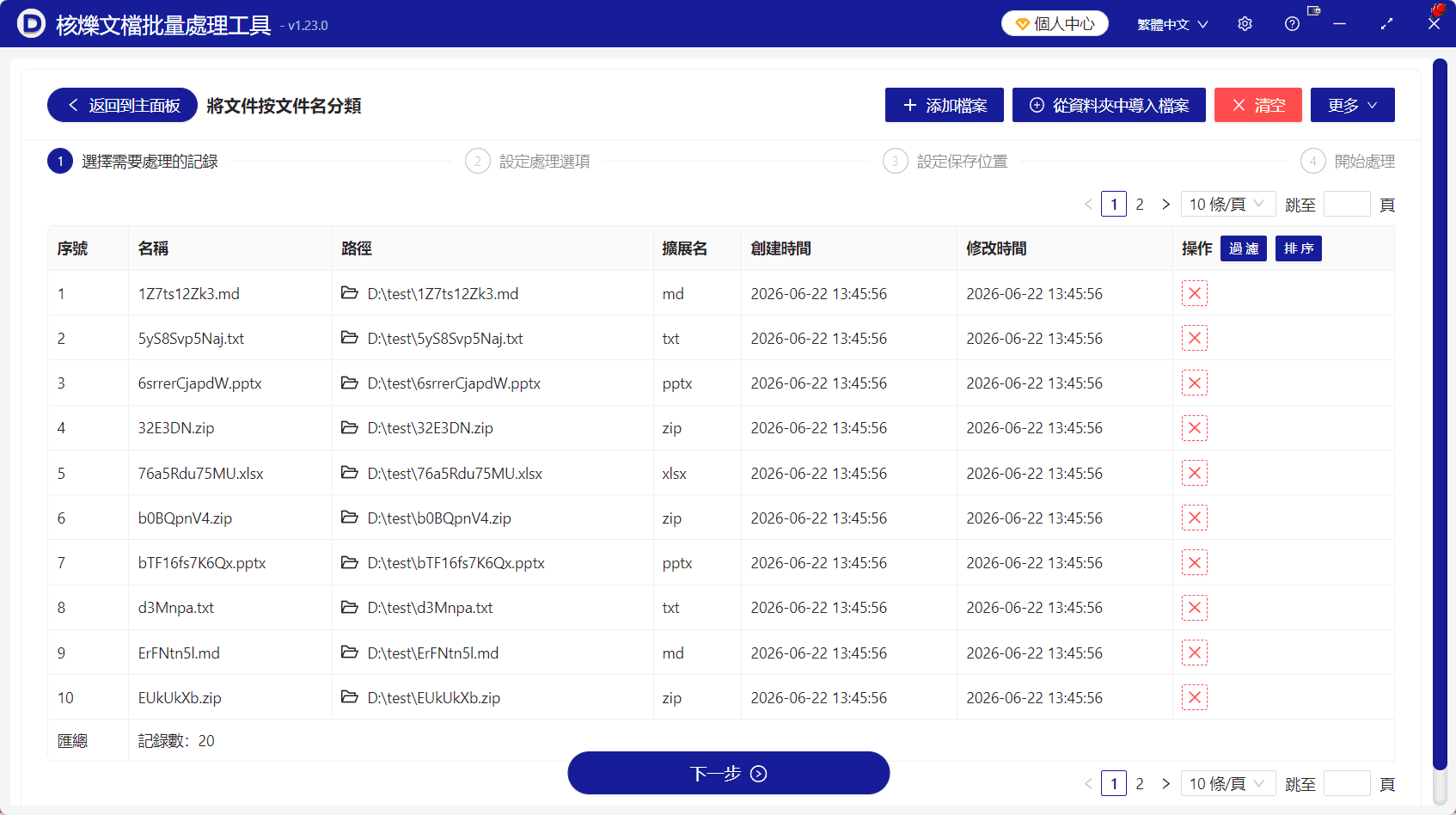Image resolution: width=1456 pixels, height=815 pixels.
Task: Open folder icon for d3Mnpa.txt path
Action: 349,608
